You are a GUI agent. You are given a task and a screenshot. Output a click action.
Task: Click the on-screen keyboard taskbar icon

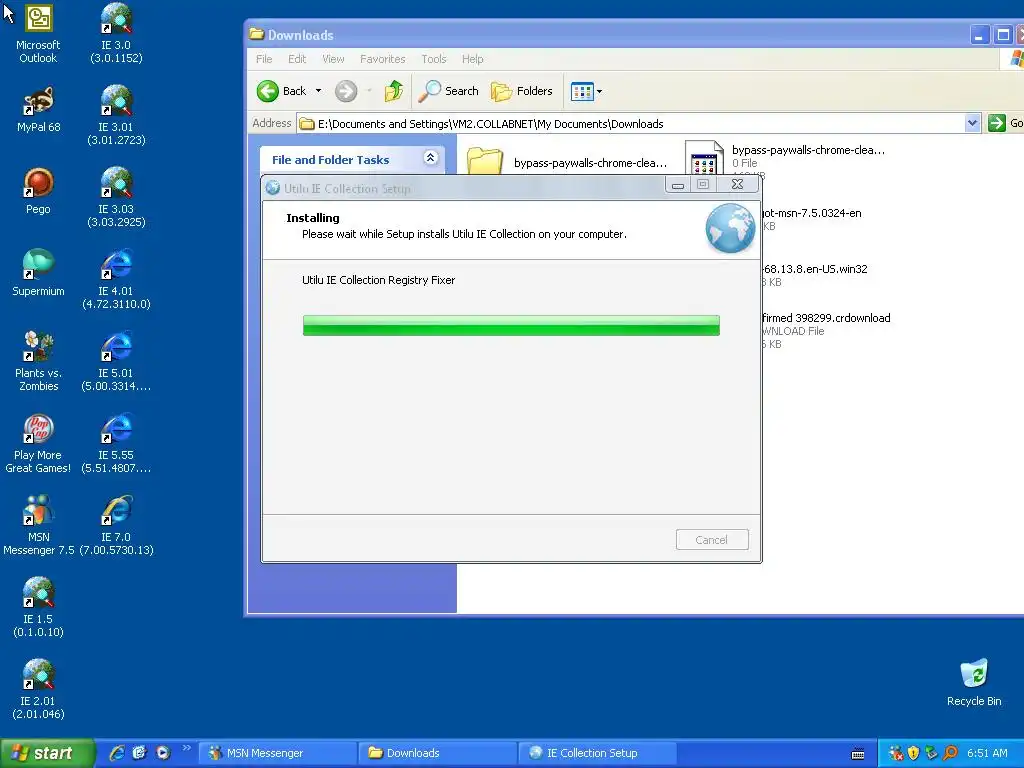[858, 754]
